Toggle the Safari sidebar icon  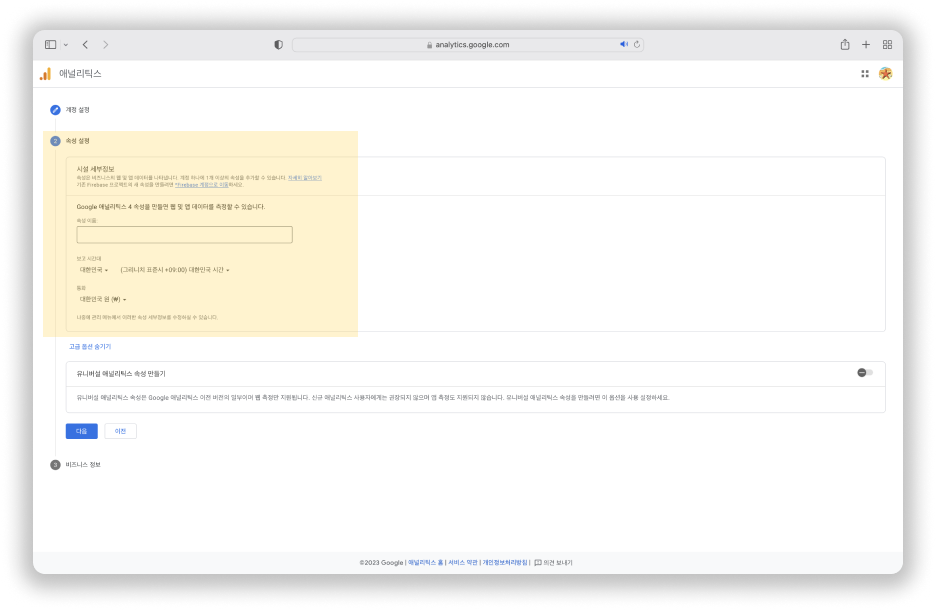click(51, 45)
